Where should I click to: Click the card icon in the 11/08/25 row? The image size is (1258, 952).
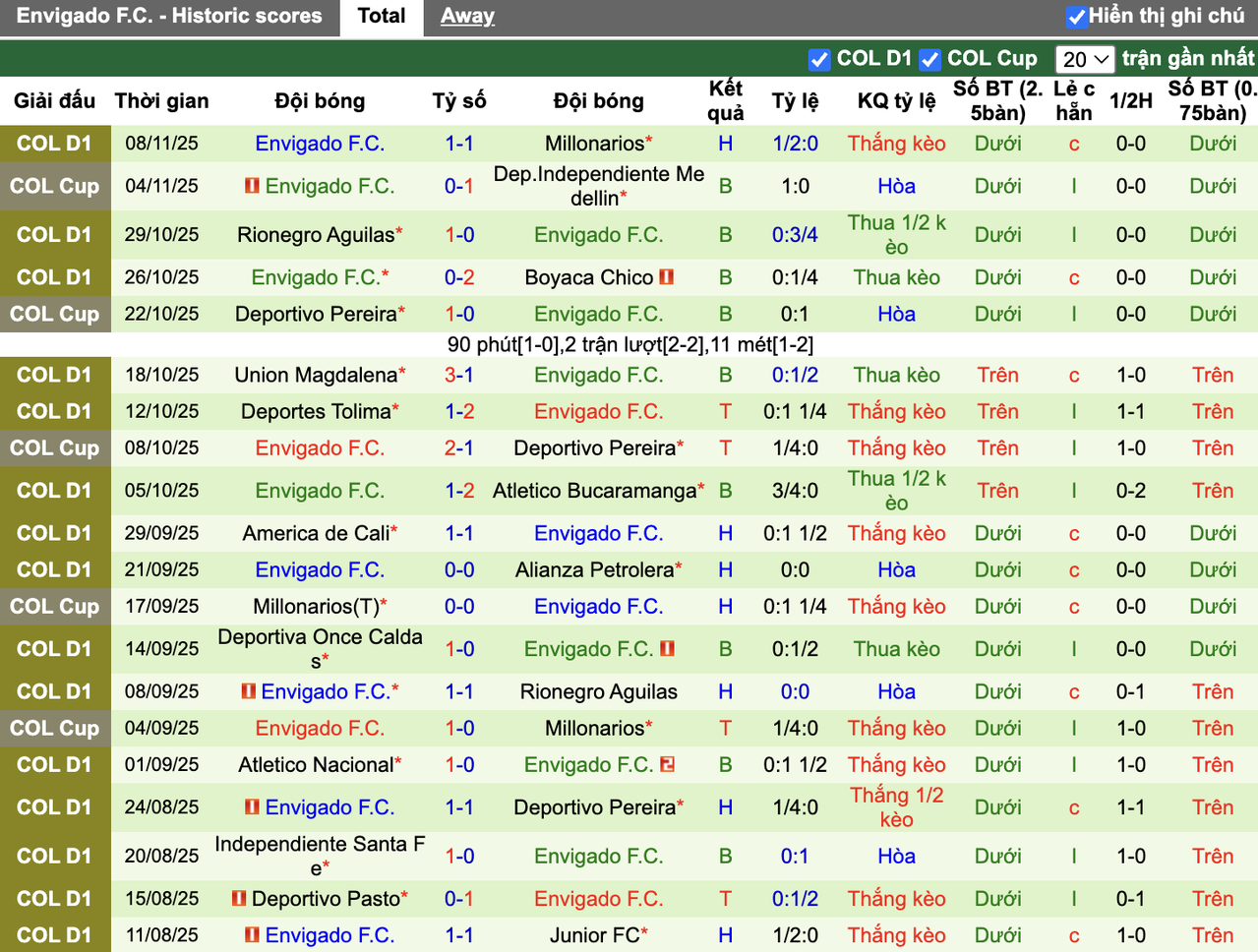pos(252,935)
